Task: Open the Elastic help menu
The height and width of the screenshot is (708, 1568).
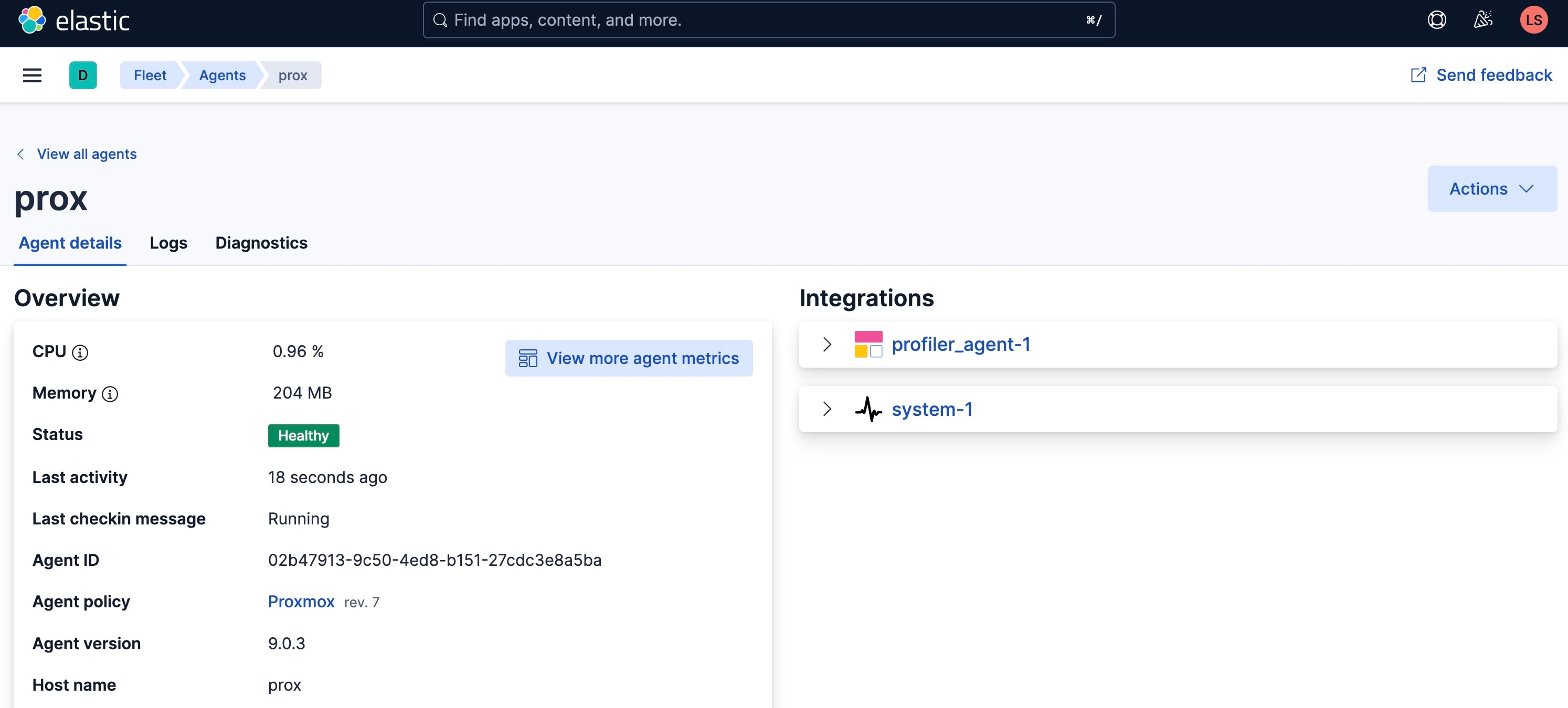Action: pos(1436,19)
